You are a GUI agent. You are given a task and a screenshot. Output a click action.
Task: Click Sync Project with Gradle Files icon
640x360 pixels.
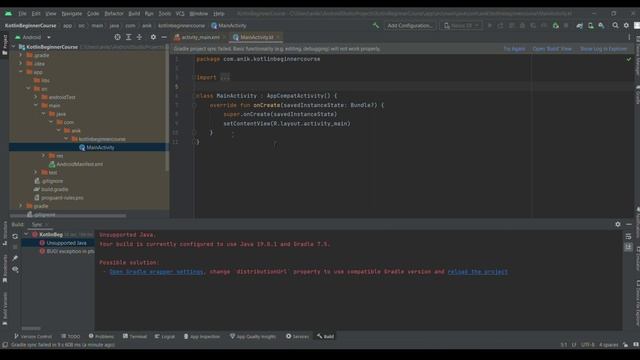coord(580,25)
